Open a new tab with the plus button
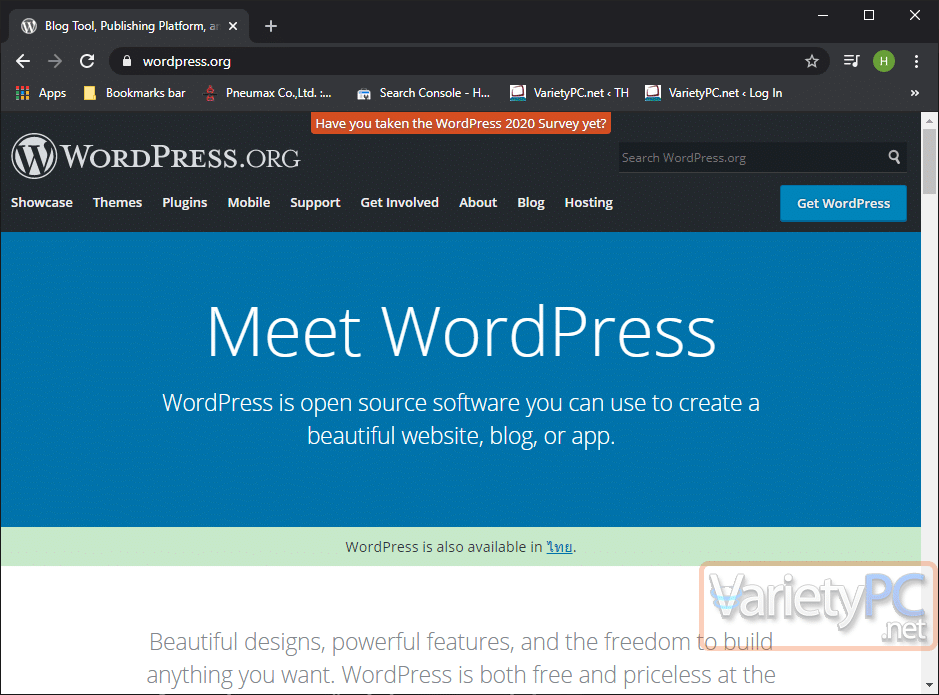The image size is (939, 695). [x=271, y=26]
